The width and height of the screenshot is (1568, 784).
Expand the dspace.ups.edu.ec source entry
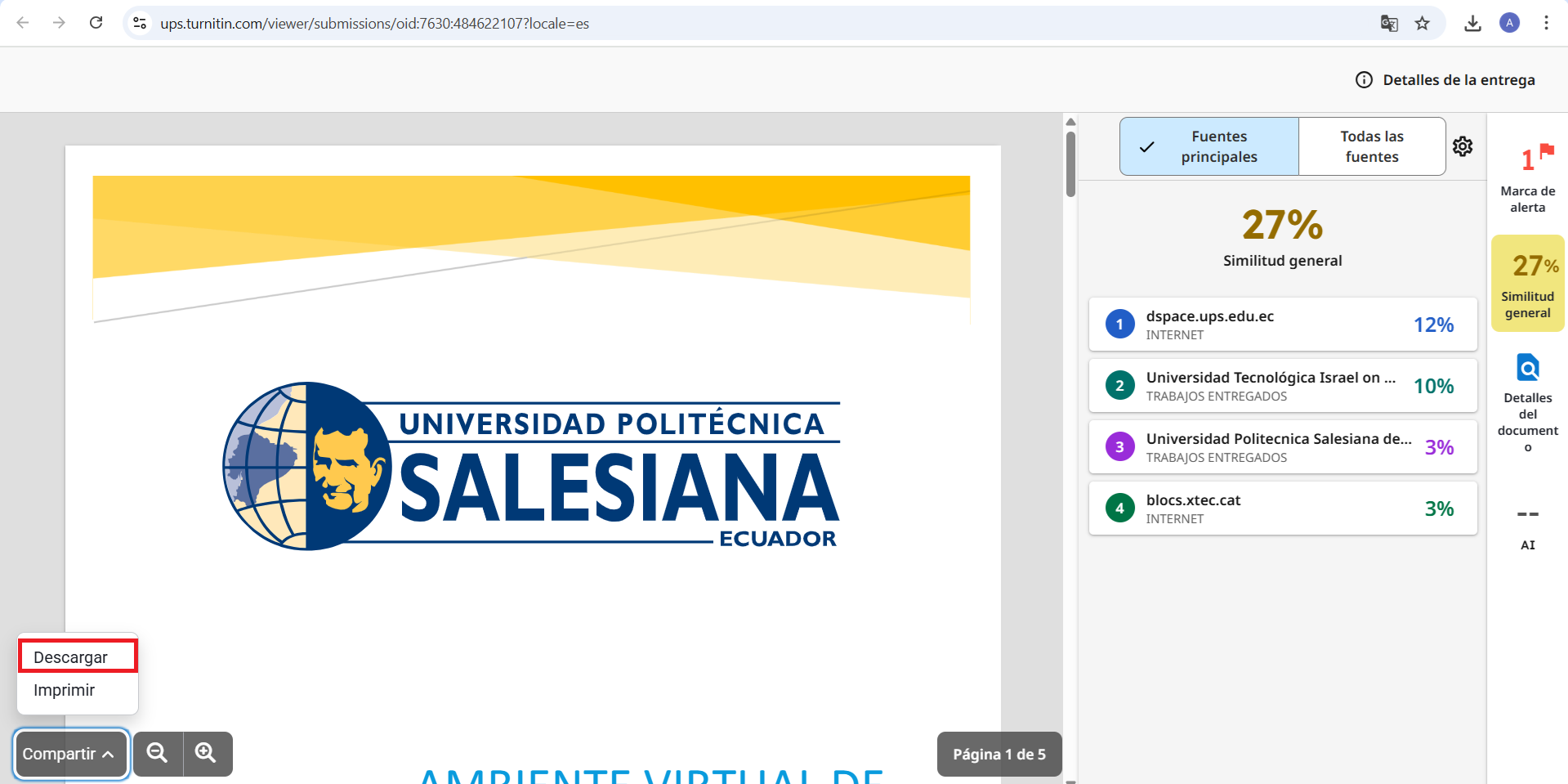(1282, 325)
